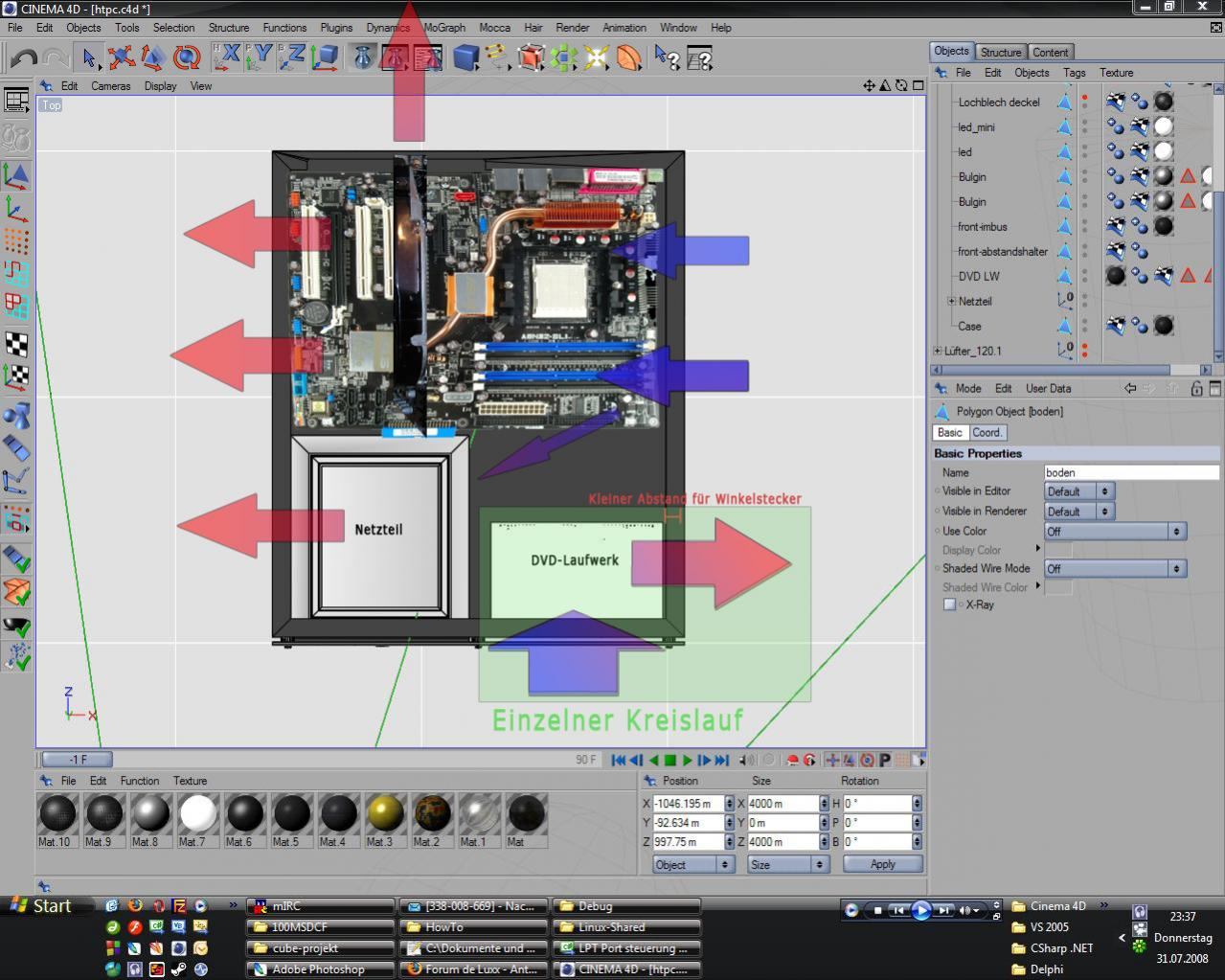Open the Visible in Editor dropdown

[x=1078, y=491]
